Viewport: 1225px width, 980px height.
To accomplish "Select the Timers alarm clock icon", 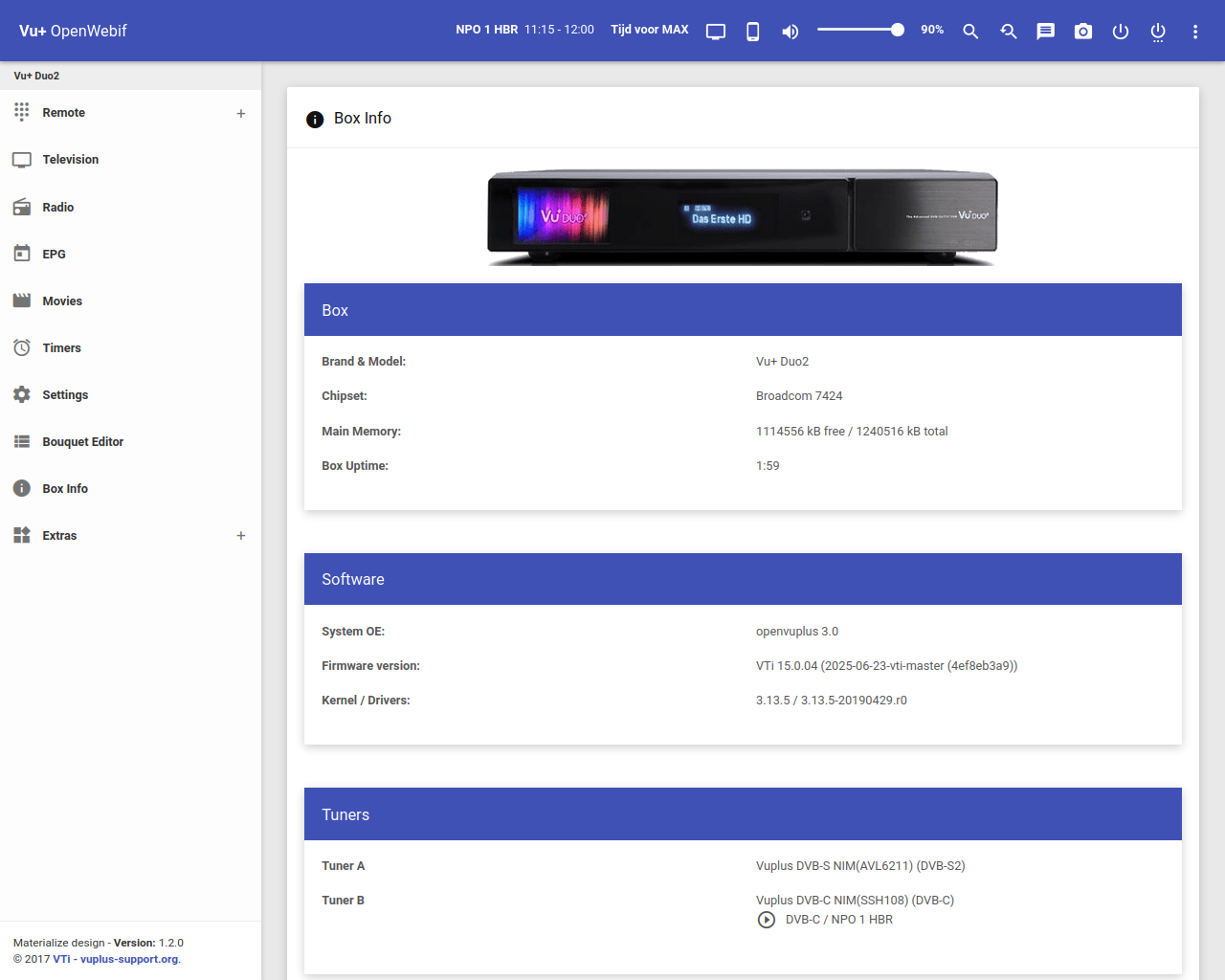I will (x=22, y=348).
